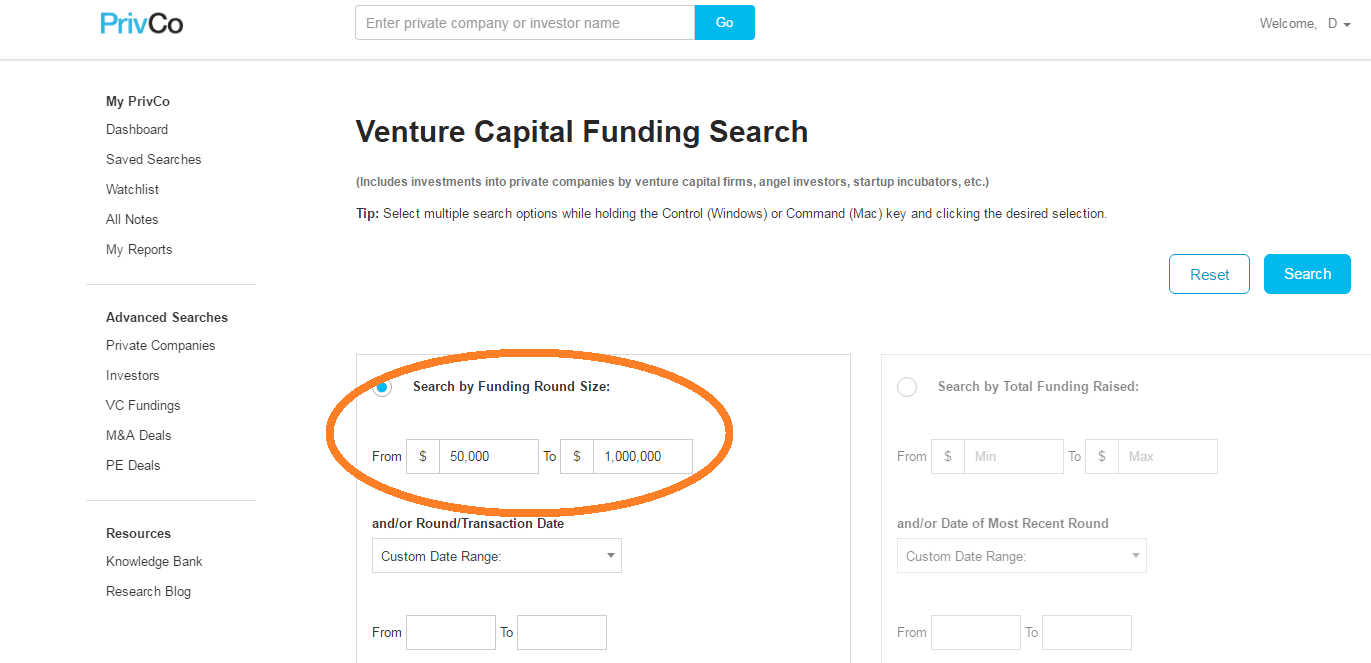Click the funding round To amount field
The width and height of the screenshot is (1371, 663).
pyautogui.click(x=643, y=456)
